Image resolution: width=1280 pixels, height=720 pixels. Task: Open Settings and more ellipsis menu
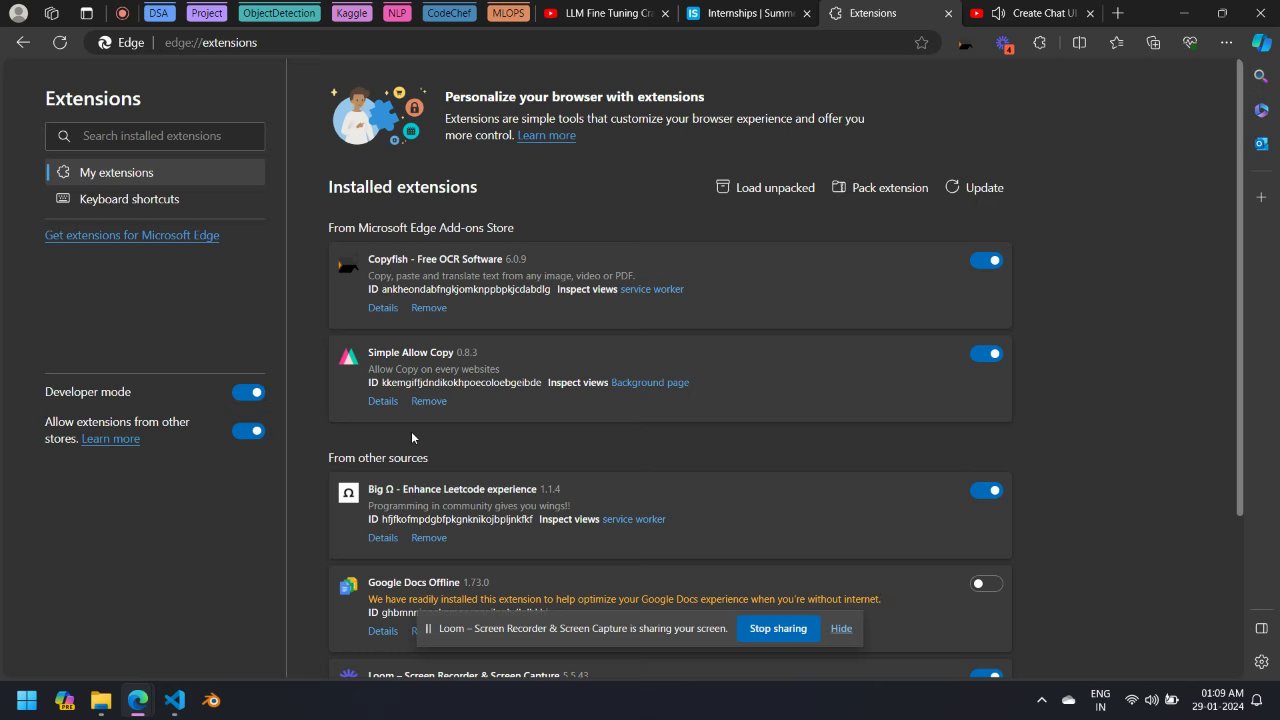coord(1226,43)
